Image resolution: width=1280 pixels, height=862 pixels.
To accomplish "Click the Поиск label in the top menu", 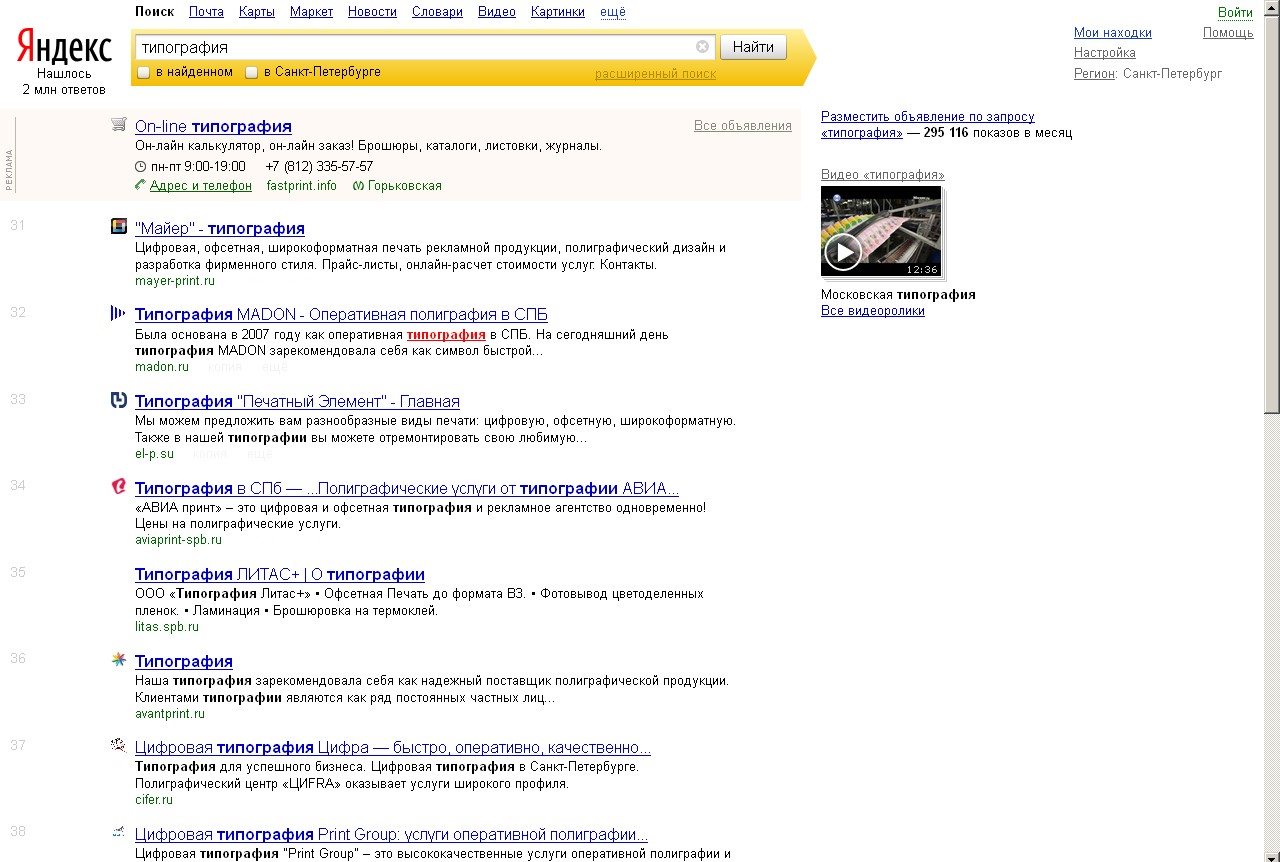I will coord(154,12).
